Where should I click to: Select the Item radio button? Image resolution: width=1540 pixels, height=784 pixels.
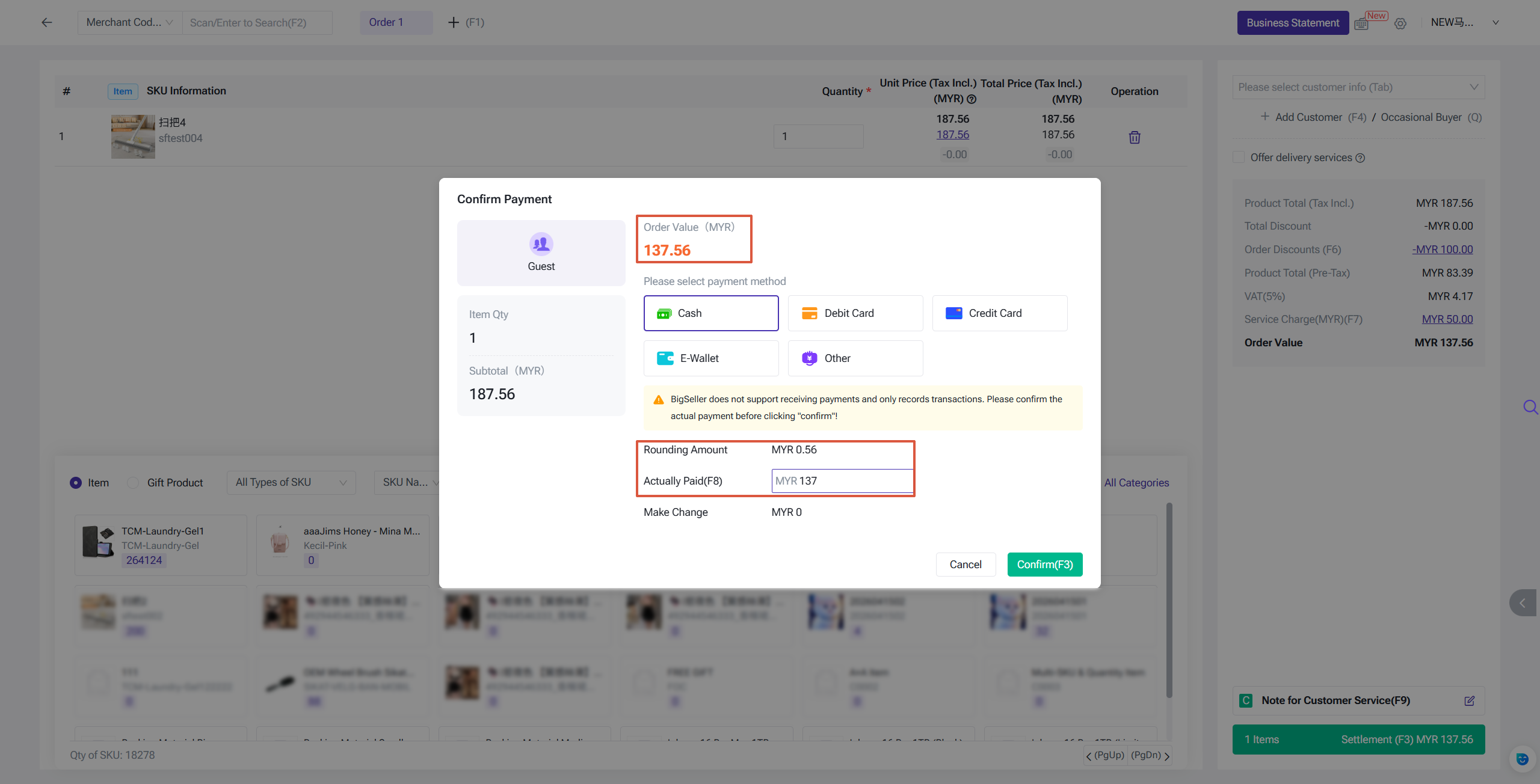(x=76, y=482)
